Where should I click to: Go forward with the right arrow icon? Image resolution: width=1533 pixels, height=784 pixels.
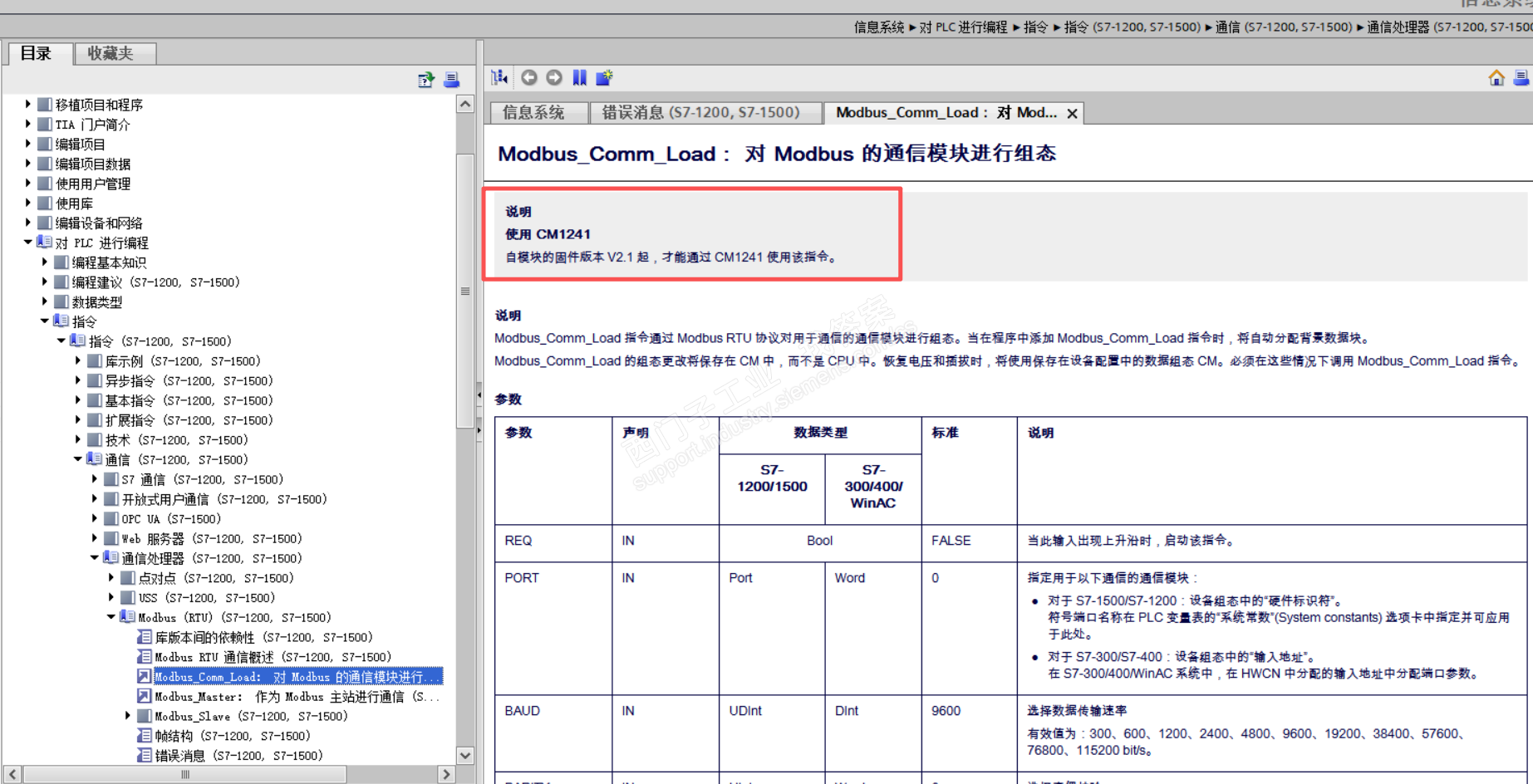(x=554, y=77)
